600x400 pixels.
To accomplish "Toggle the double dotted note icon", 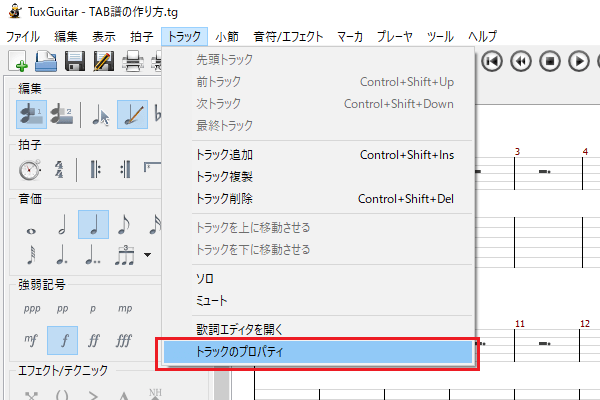I will pos(93,255).
